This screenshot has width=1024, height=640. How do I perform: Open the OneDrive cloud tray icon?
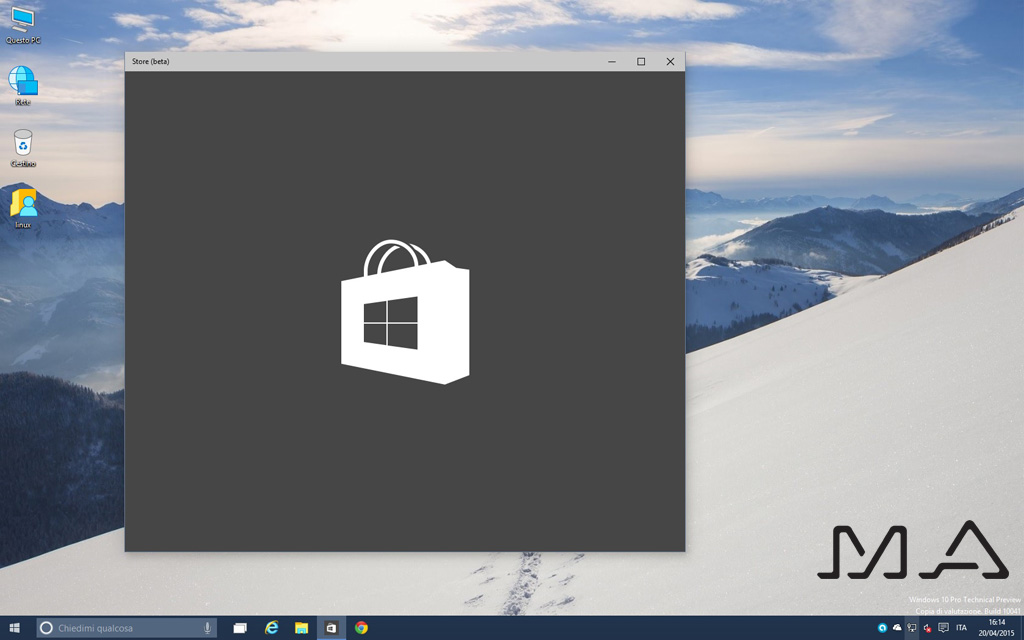(x=897, y=628)
